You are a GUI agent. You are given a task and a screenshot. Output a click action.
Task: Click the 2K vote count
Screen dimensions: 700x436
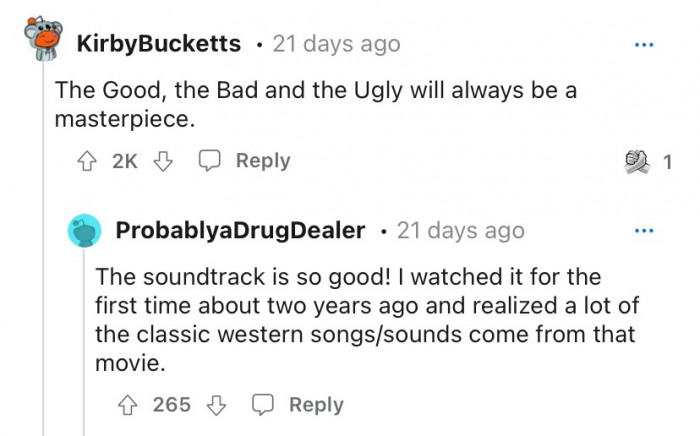click(125, 161)
